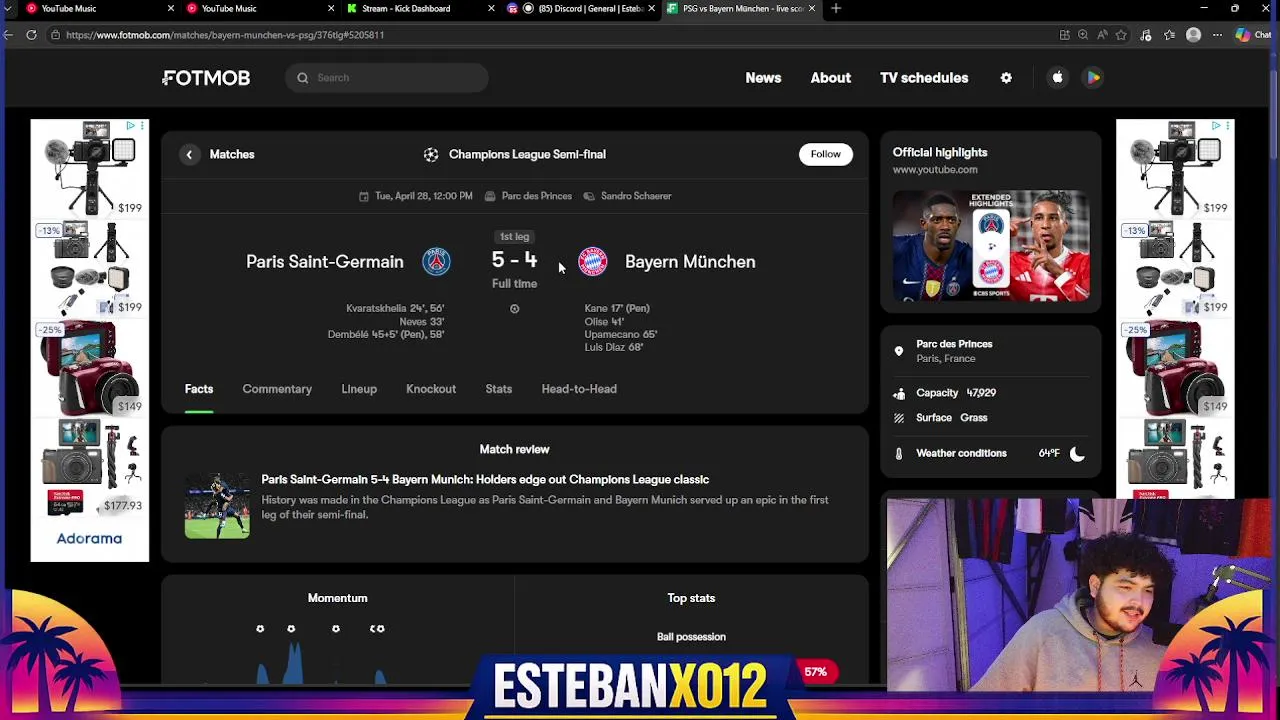Click the Bayern München crest
This screenshot has width=1280, height=720.
click(593, 262)
